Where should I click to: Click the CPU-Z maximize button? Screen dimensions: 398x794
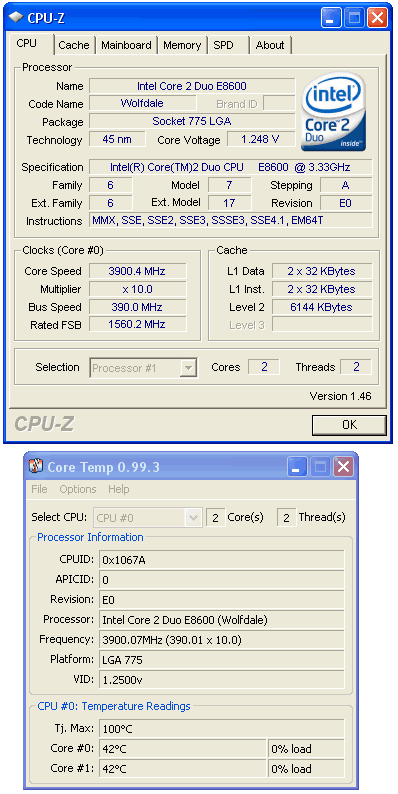(354, 18)
